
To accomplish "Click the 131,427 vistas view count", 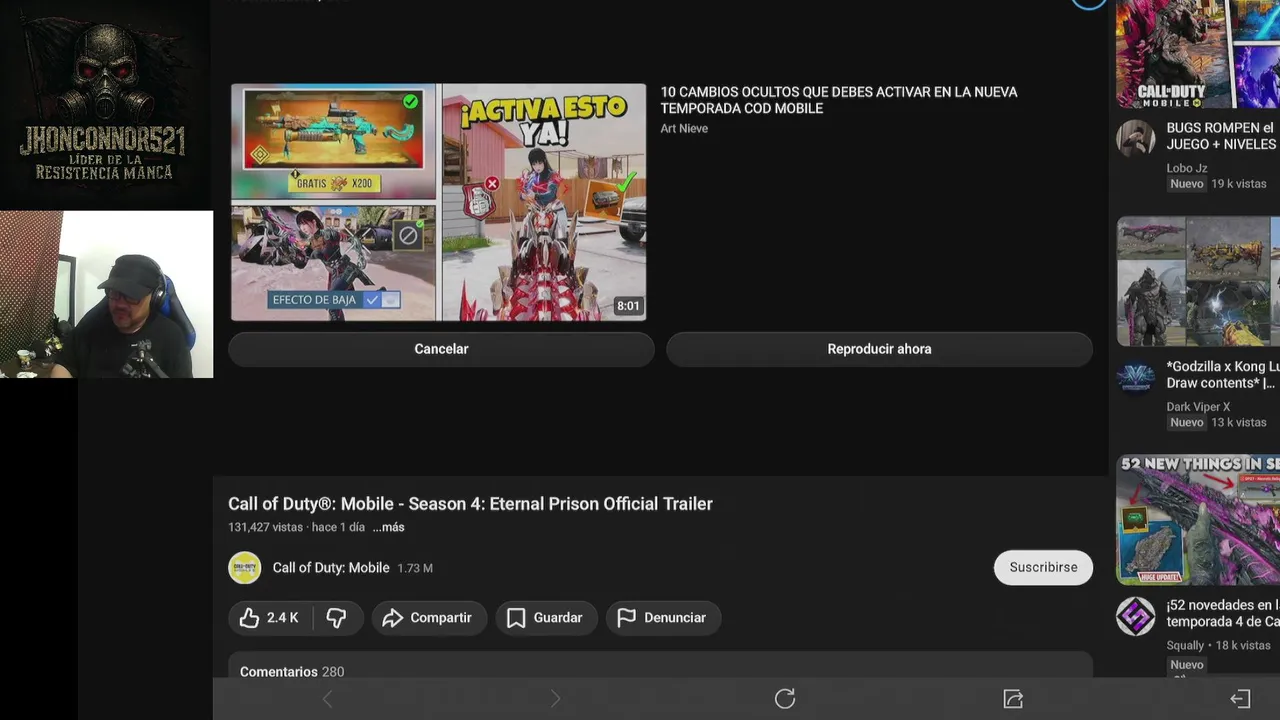I will tap(265, 527).
